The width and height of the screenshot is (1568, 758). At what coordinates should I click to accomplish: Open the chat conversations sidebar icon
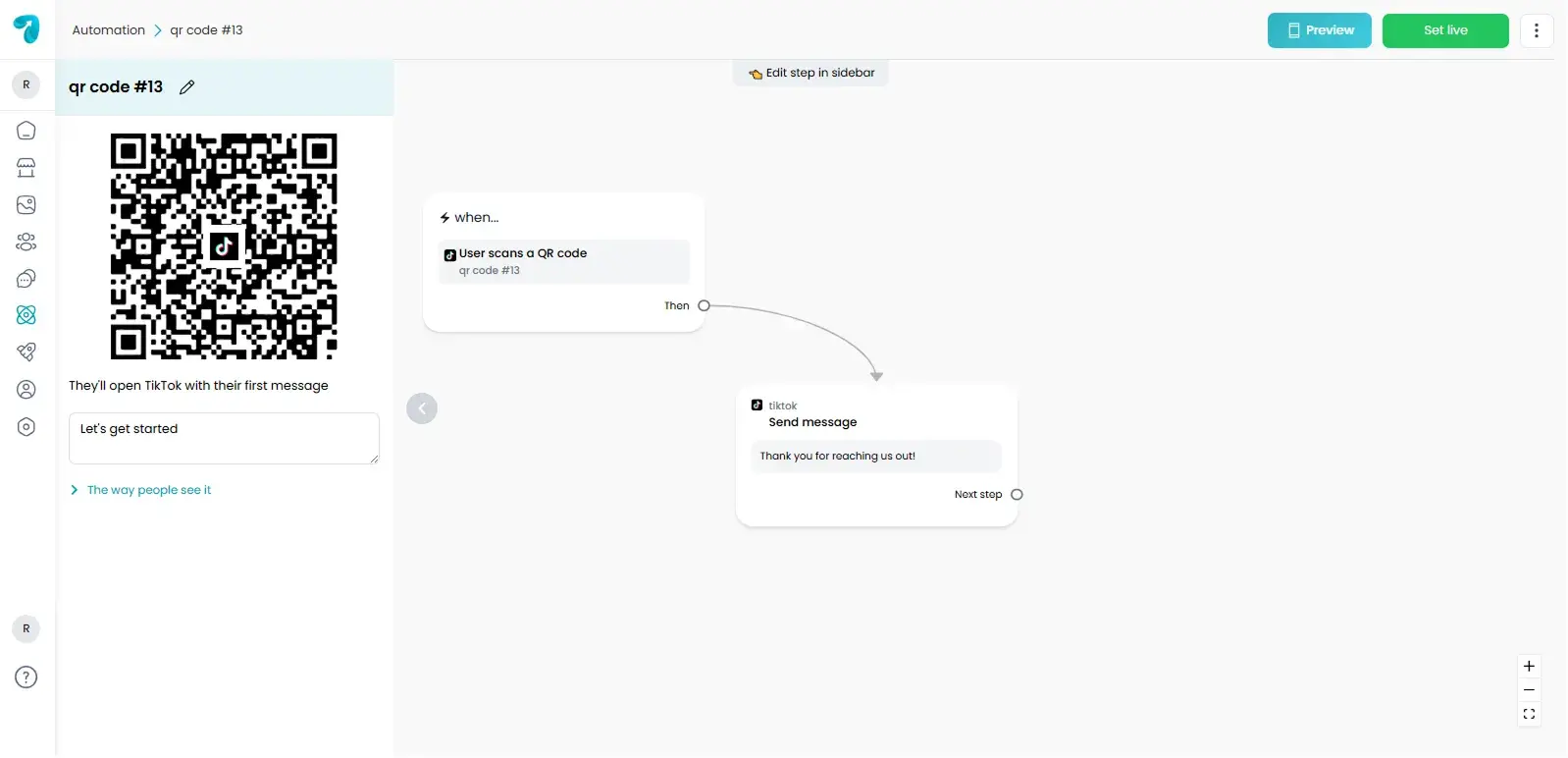pyautogui.click(x=26, y=279)
